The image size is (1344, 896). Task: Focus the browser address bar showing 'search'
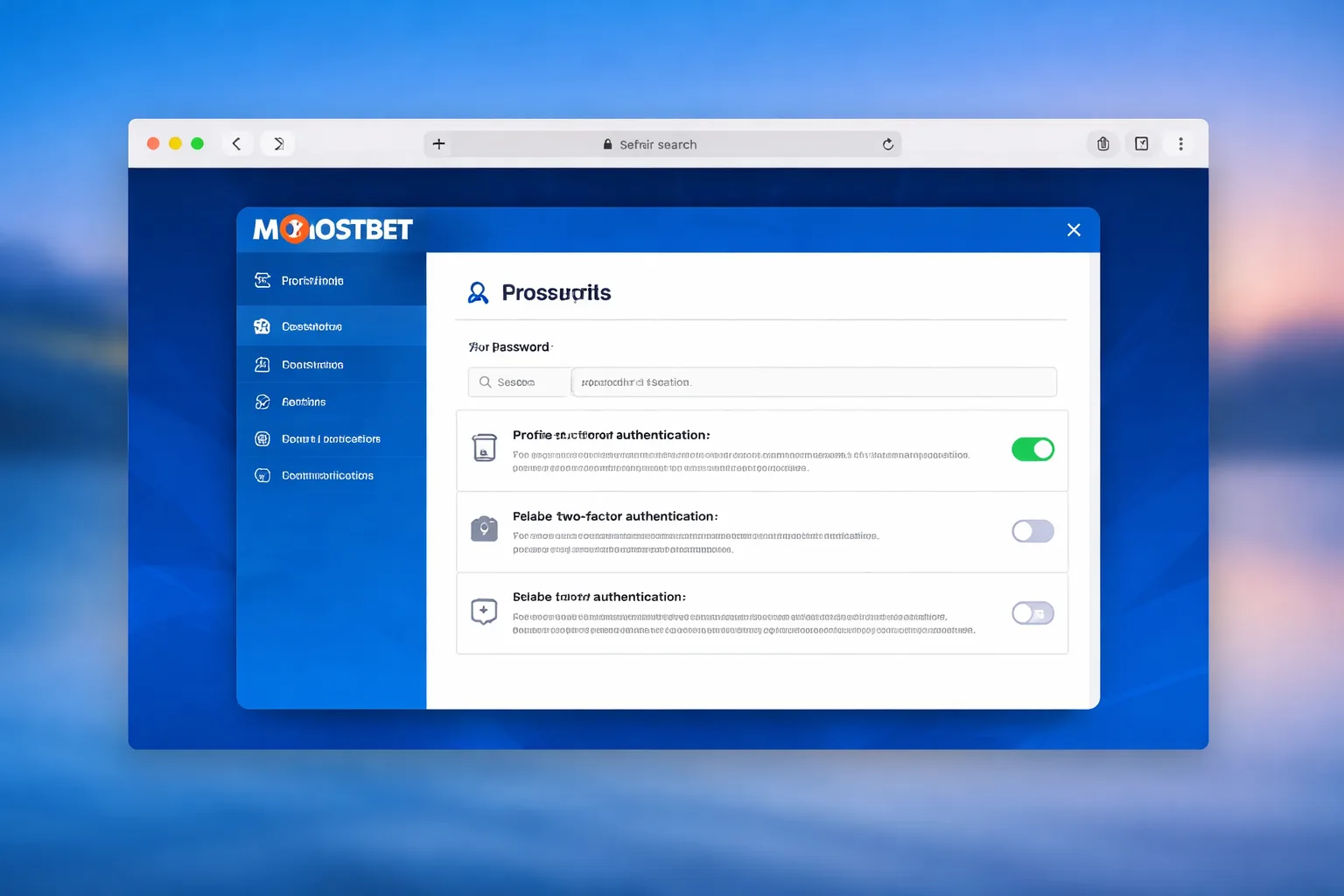(x=662, y=144)
